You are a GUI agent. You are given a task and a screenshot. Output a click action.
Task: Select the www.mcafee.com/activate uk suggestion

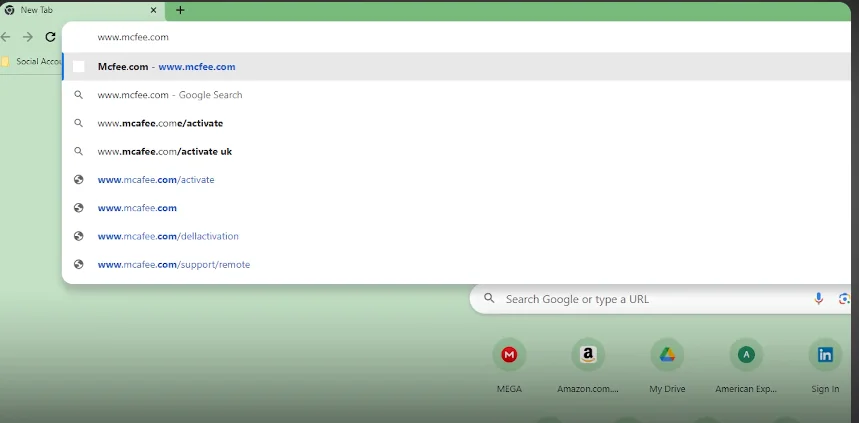pyautogui.click(x=456, y=151)
